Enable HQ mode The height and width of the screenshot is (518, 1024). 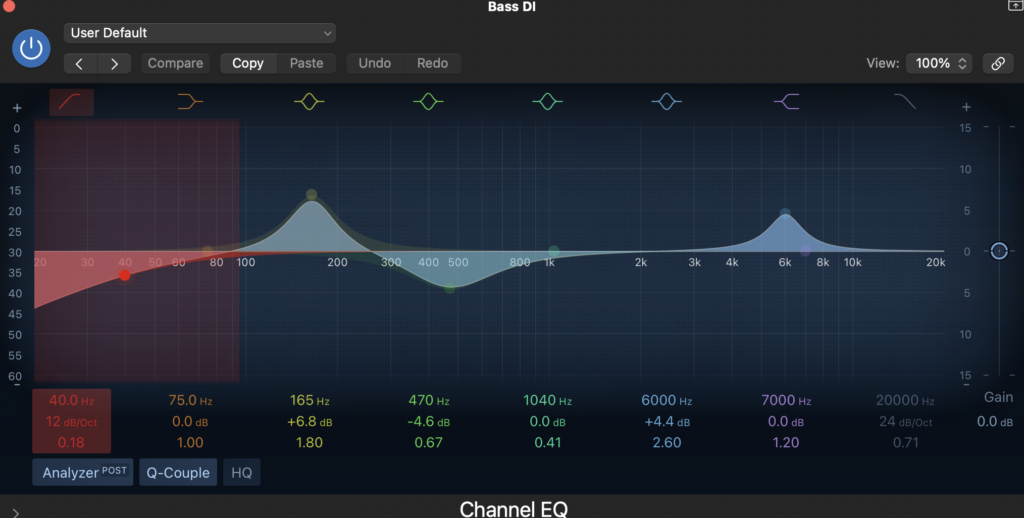(x=242, y=473)
